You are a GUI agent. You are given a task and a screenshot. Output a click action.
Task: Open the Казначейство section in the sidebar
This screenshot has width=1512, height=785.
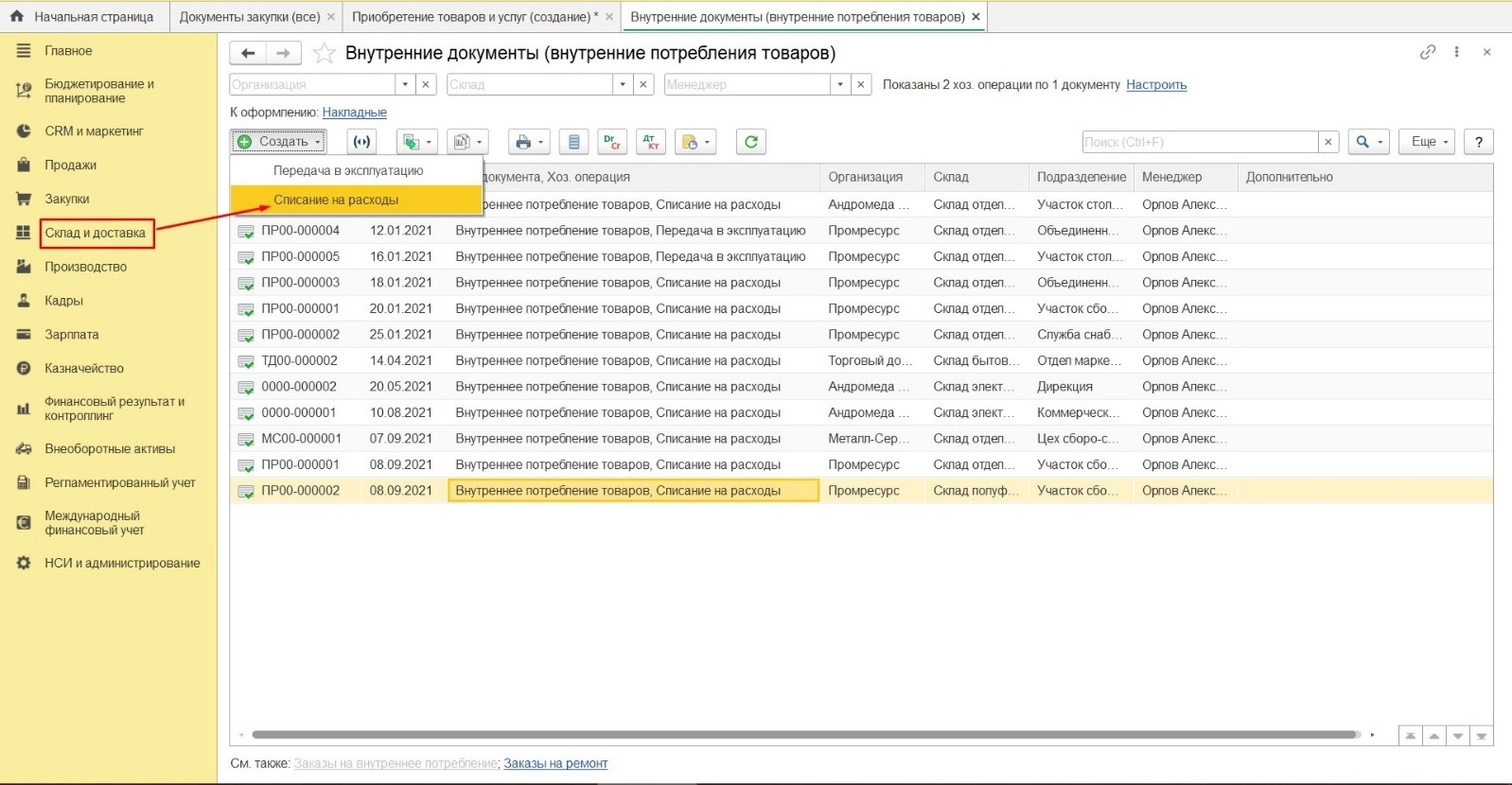point(84,369)
